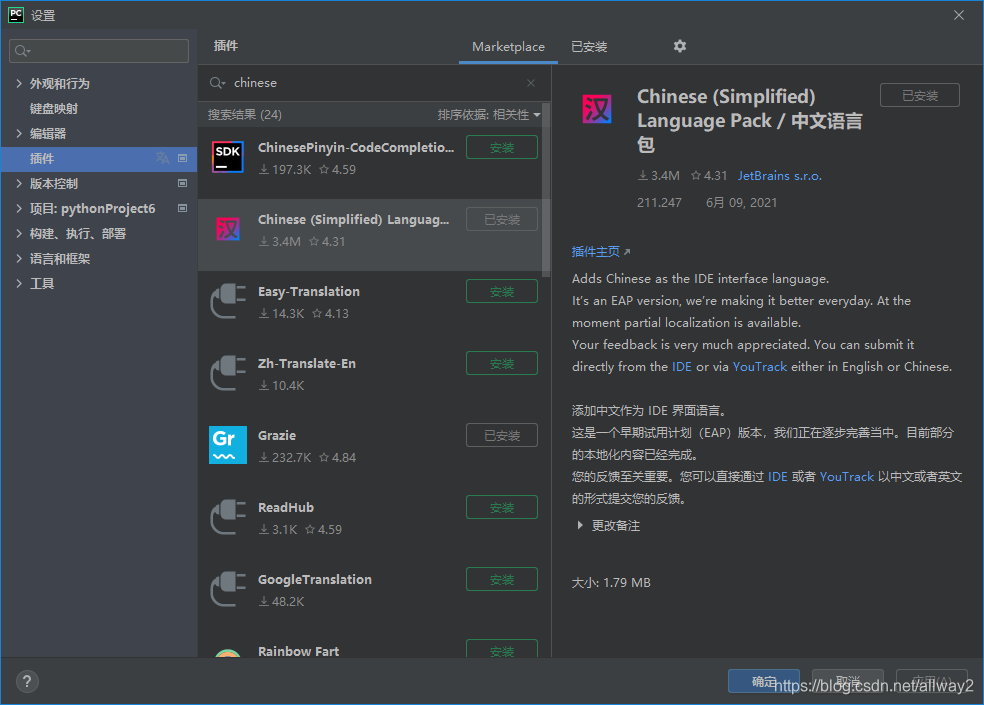This screenshot has width=984, height=705.
Task: Focus the plugin search field containing chinese
Action: point(374,83)
